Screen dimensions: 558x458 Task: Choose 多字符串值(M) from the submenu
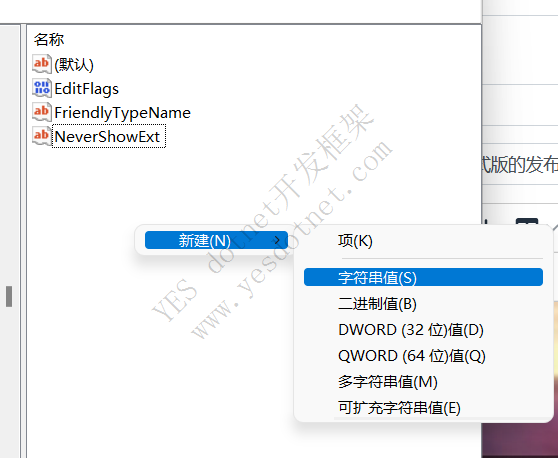(388, 382)
